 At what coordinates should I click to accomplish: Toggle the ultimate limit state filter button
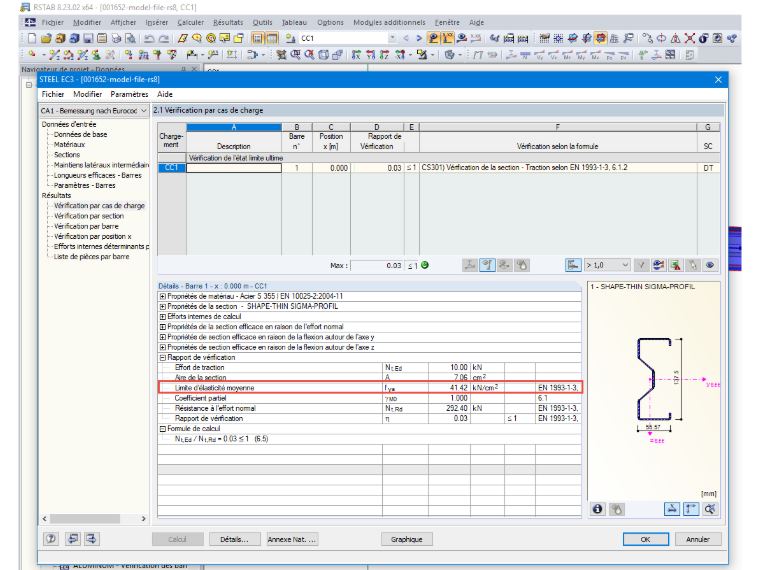click(x=470, y=265)
